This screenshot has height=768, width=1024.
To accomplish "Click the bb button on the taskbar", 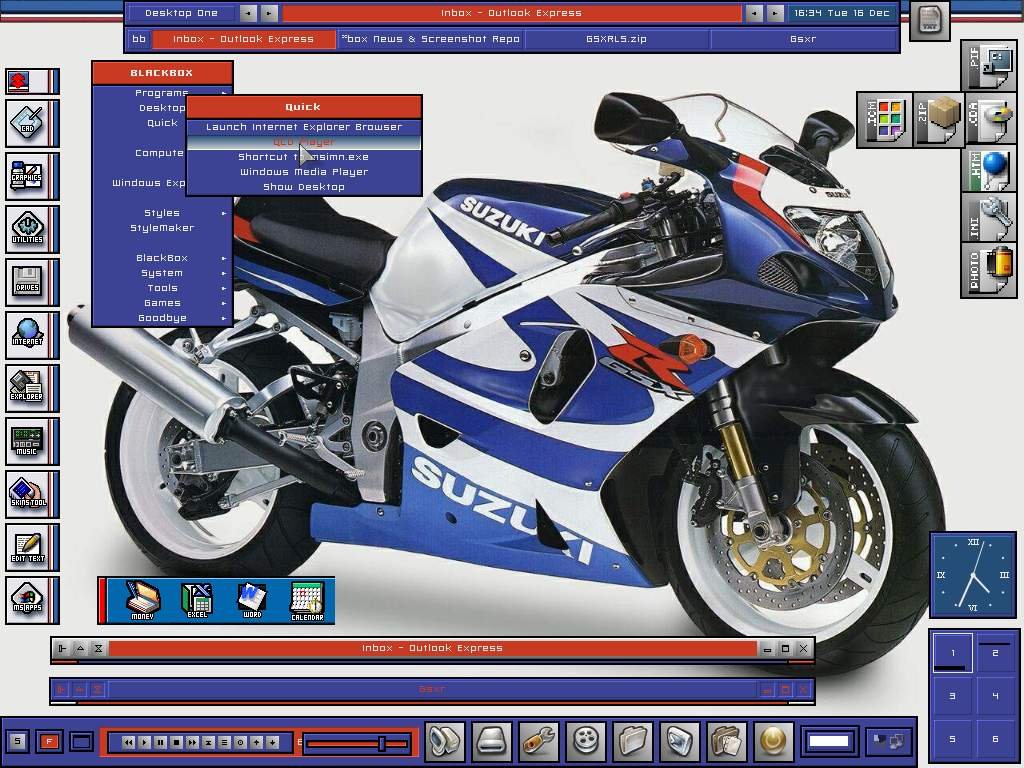I will pyautogui.click(x=138, y=39).
